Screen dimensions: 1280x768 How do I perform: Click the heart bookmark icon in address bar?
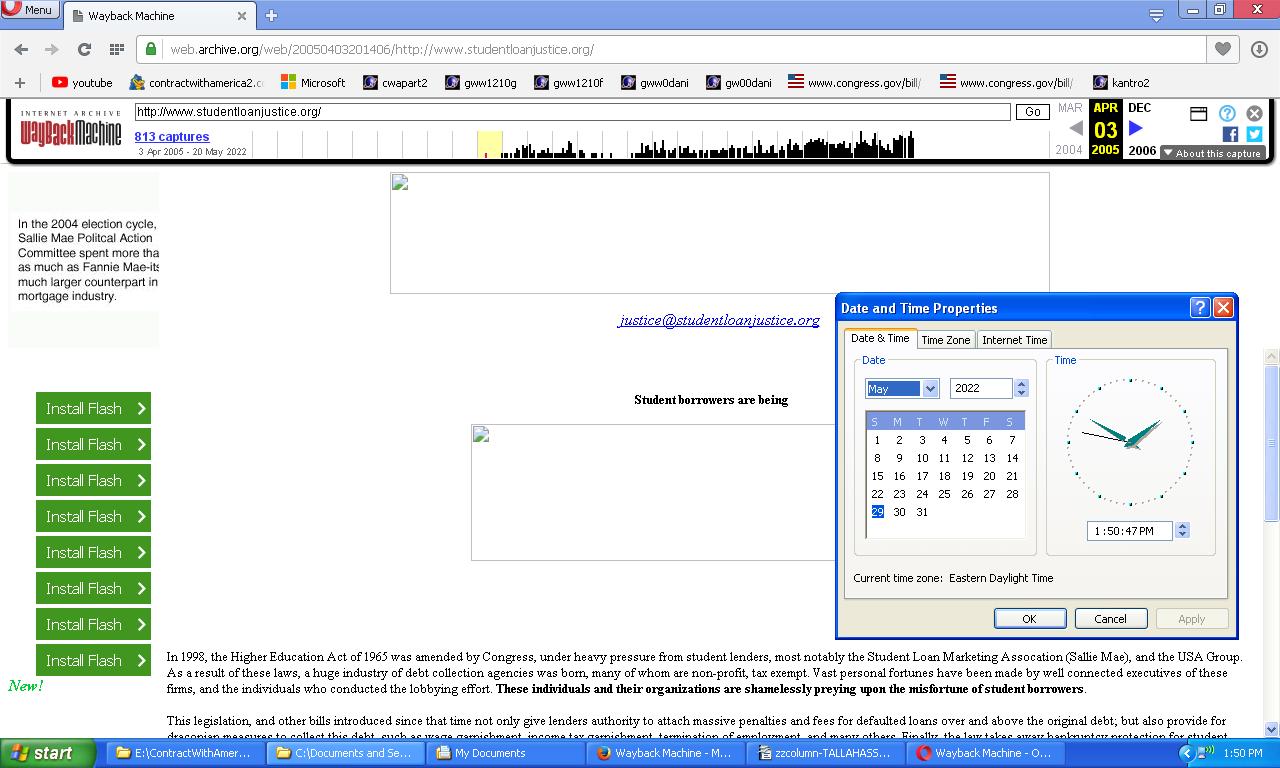tap(1222, 49)
